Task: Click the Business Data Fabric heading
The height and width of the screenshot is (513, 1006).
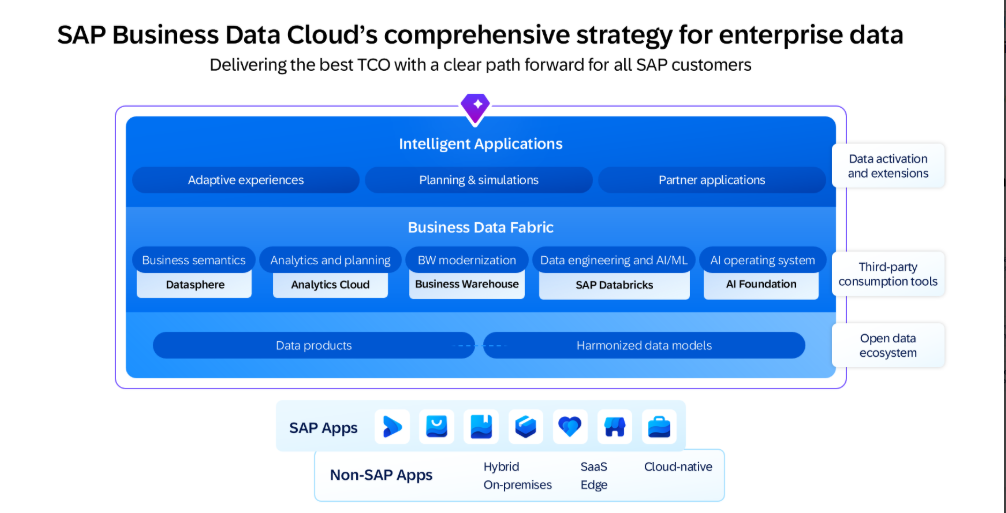Action: tap(481, 227)
